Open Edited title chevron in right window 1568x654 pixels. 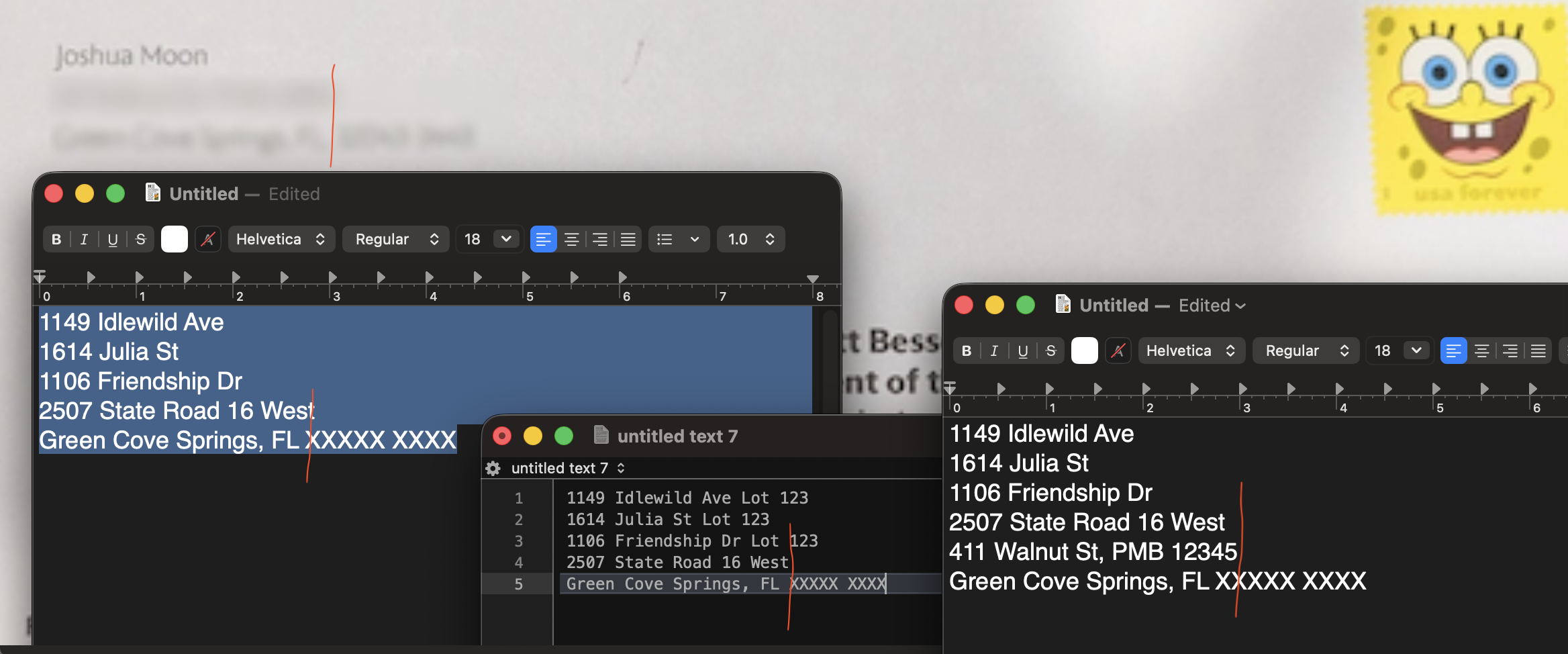tap(1240, 306)
